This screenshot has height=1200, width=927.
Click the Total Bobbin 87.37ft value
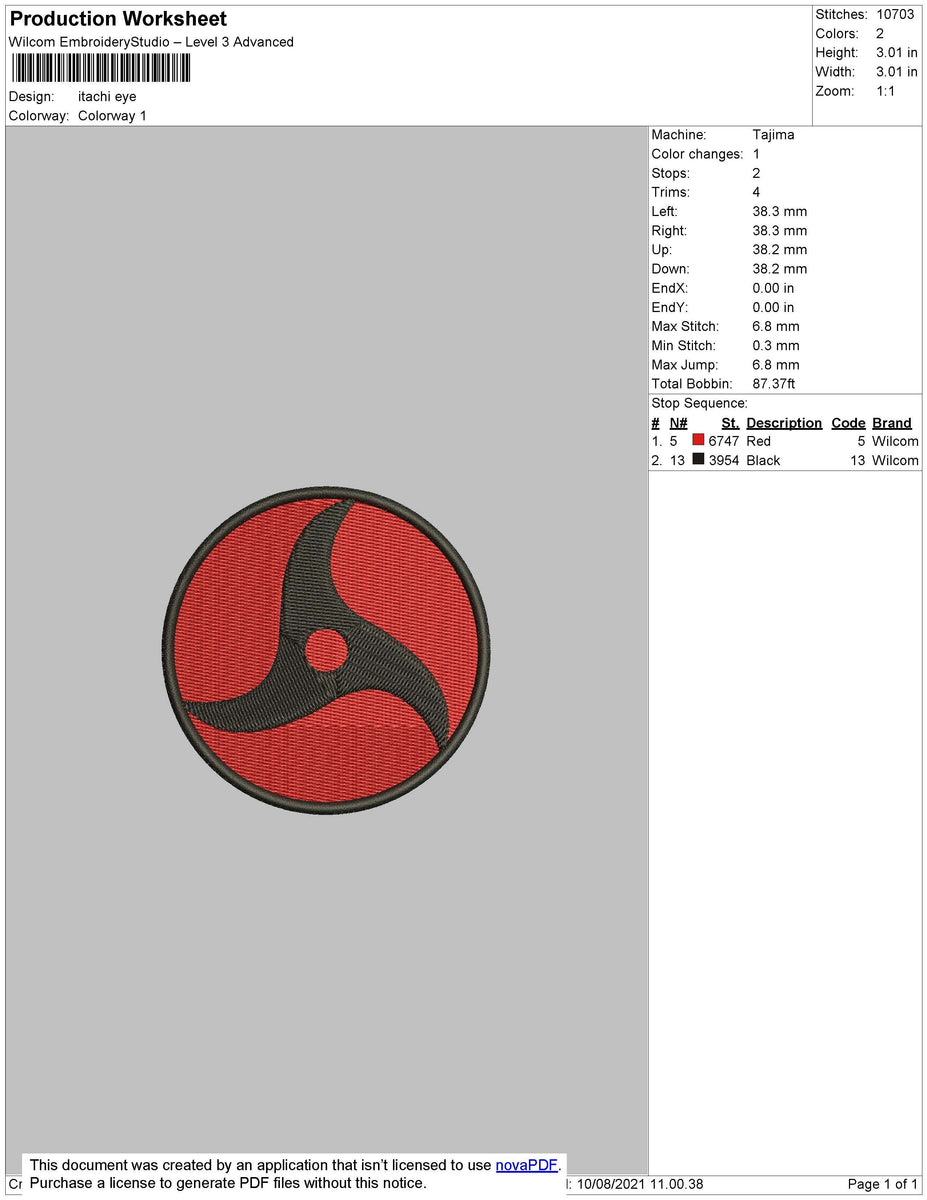pyautogui.click(x=775, y=383)
